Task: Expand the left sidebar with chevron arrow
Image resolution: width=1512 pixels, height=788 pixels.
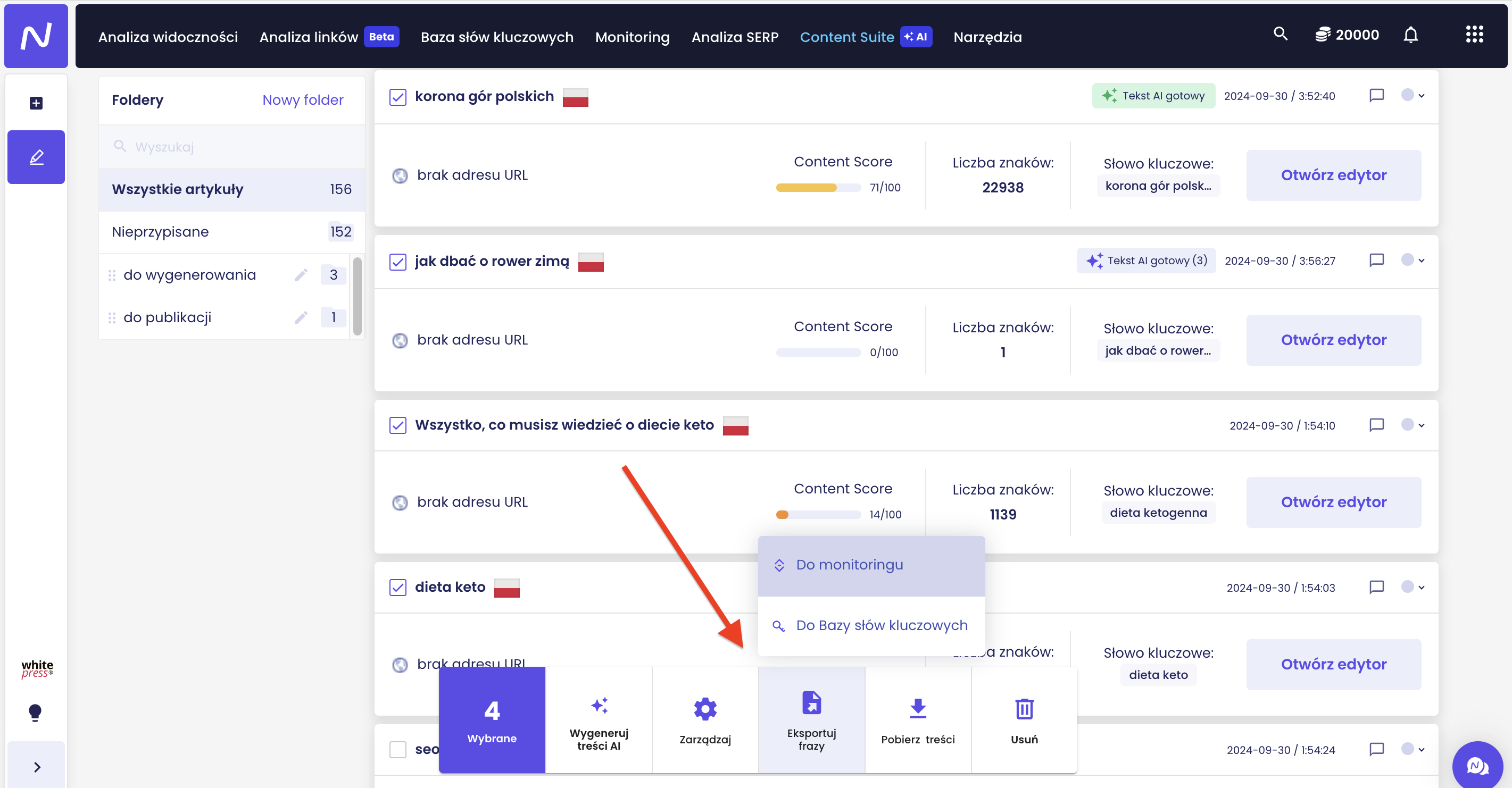Action: (36, 767)
